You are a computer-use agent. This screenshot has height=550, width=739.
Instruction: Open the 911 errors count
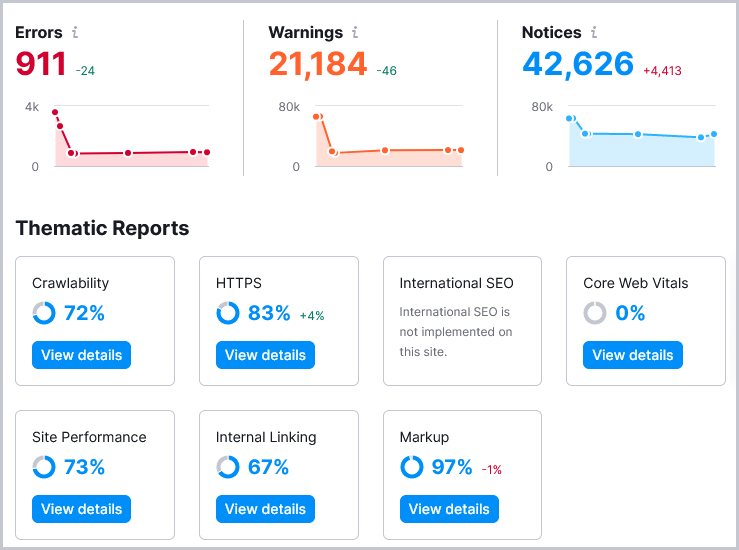click(x=41, y=65)
